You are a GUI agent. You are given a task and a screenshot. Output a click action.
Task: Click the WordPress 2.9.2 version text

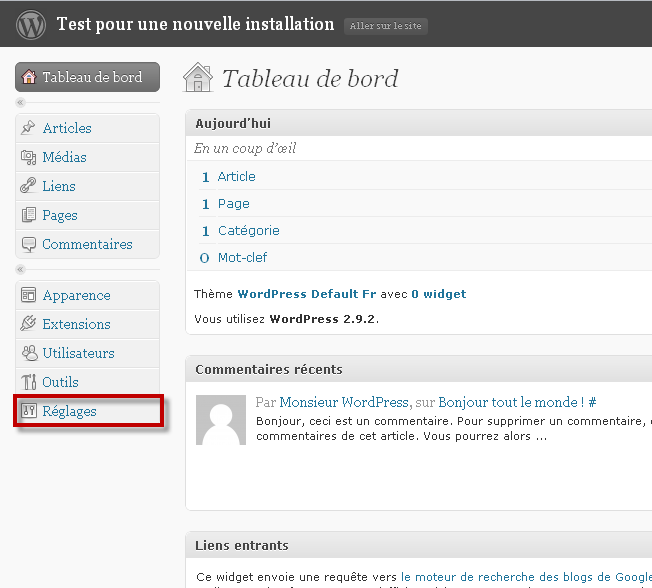coord(323,319)
